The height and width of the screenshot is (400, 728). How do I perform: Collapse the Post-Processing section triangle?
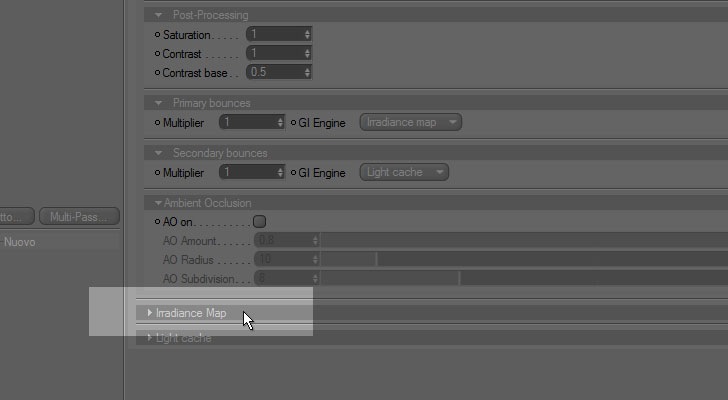[158, 15]
